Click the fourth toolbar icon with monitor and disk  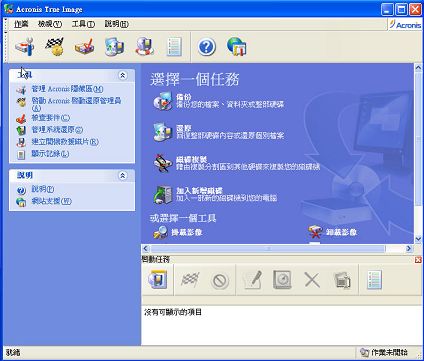click(114, 46)
